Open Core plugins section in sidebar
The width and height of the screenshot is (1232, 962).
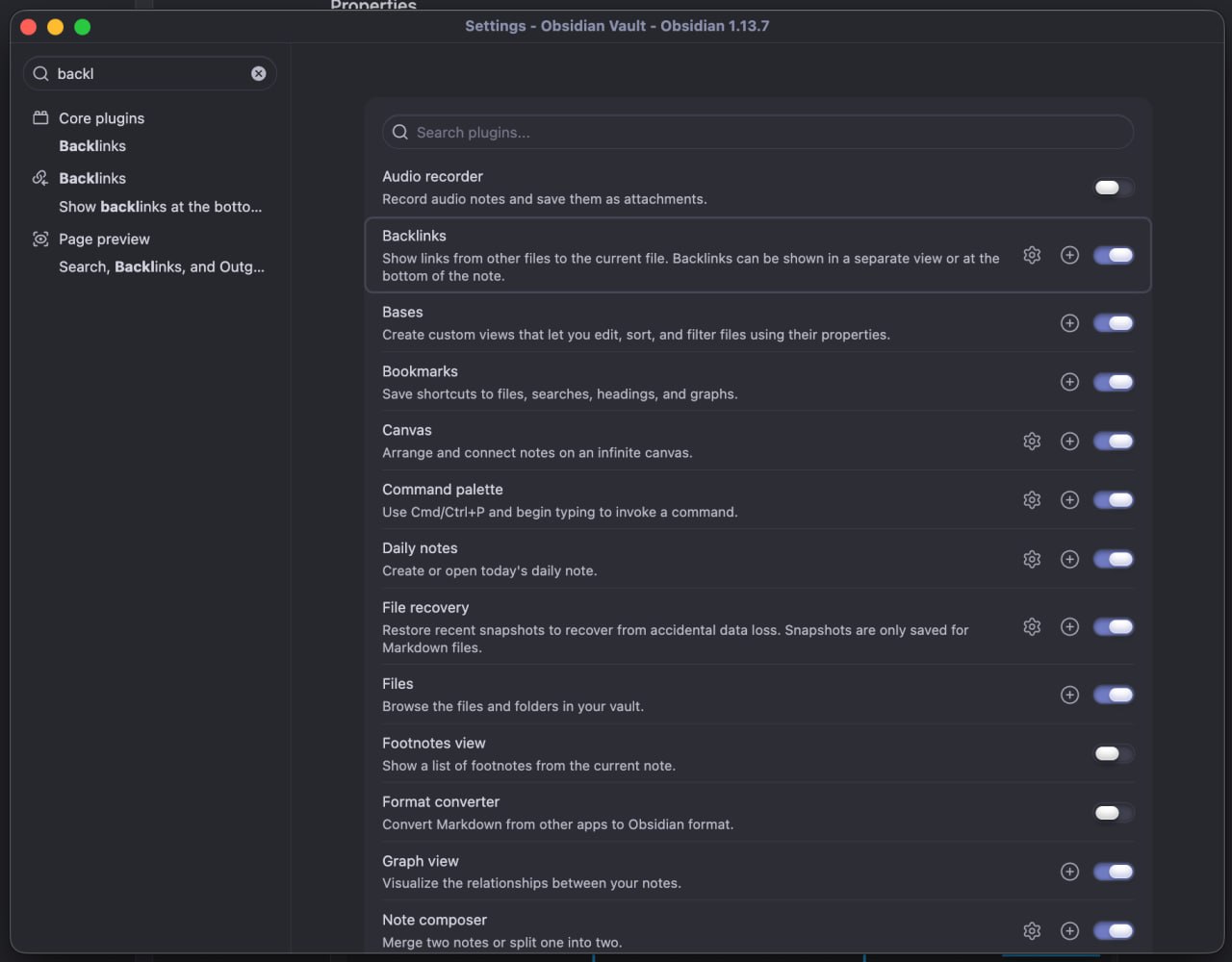[101, 118]
